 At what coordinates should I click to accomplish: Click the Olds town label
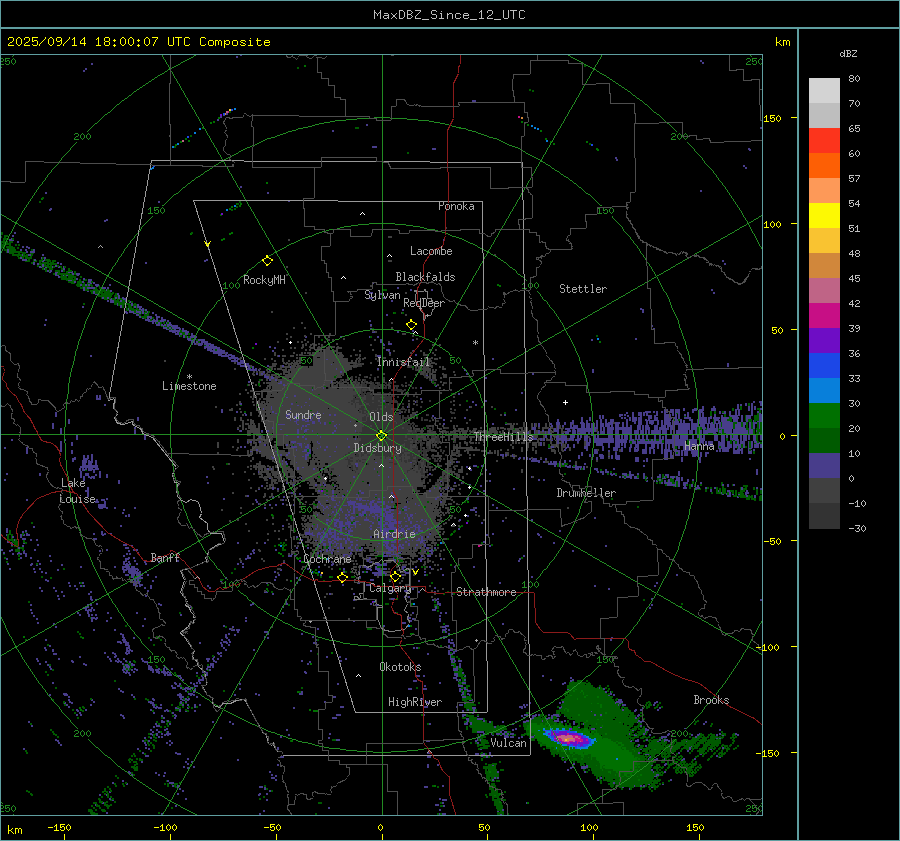pyautogui.click(x=381, y=417)
